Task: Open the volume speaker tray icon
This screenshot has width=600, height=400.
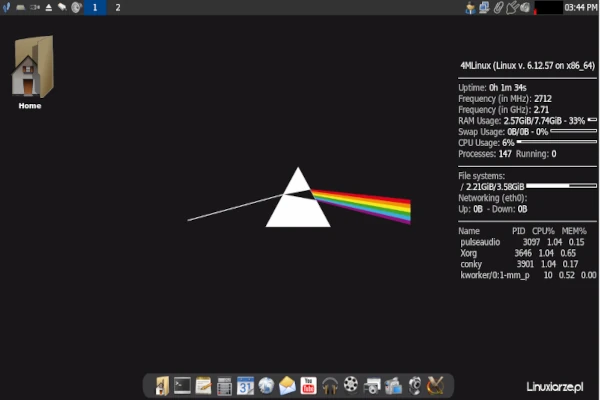Action: click(x=525, y=8)
